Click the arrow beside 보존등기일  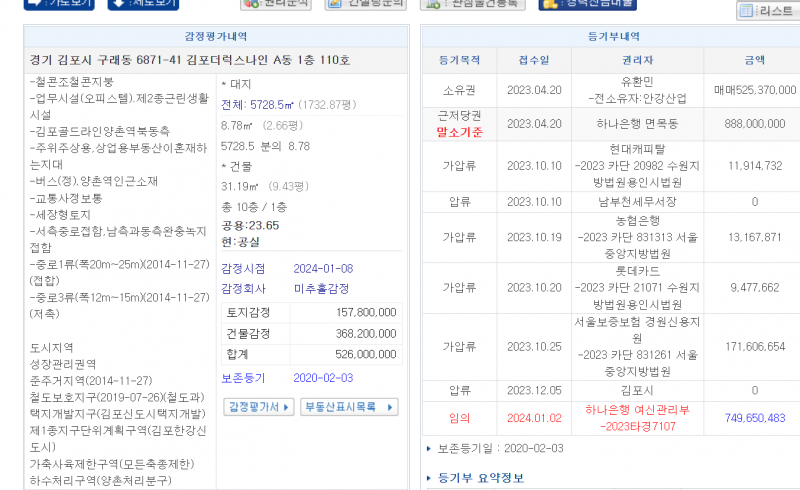click(x=429, y=449)
